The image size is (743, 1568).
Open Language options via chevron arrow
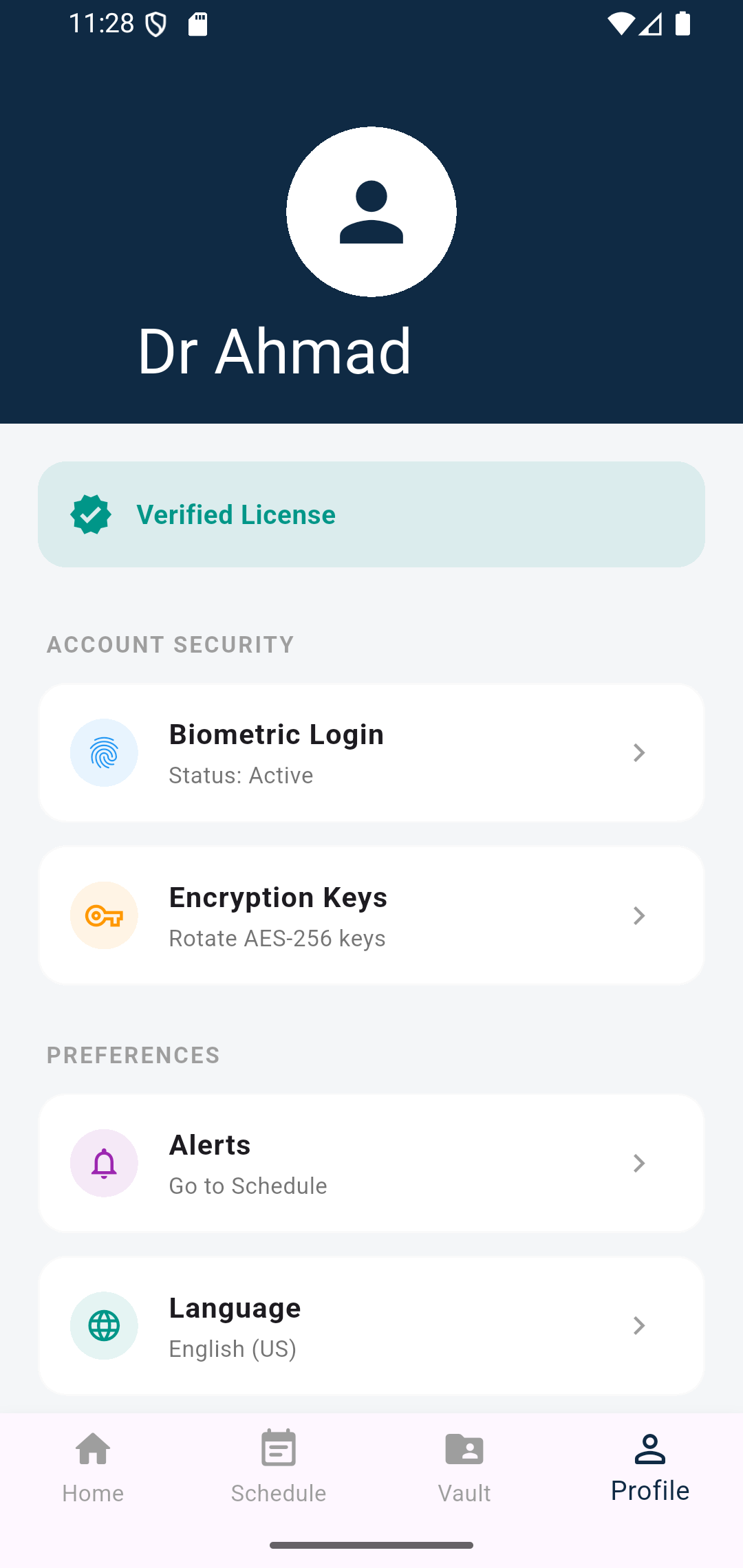[x=638, y=1325]
